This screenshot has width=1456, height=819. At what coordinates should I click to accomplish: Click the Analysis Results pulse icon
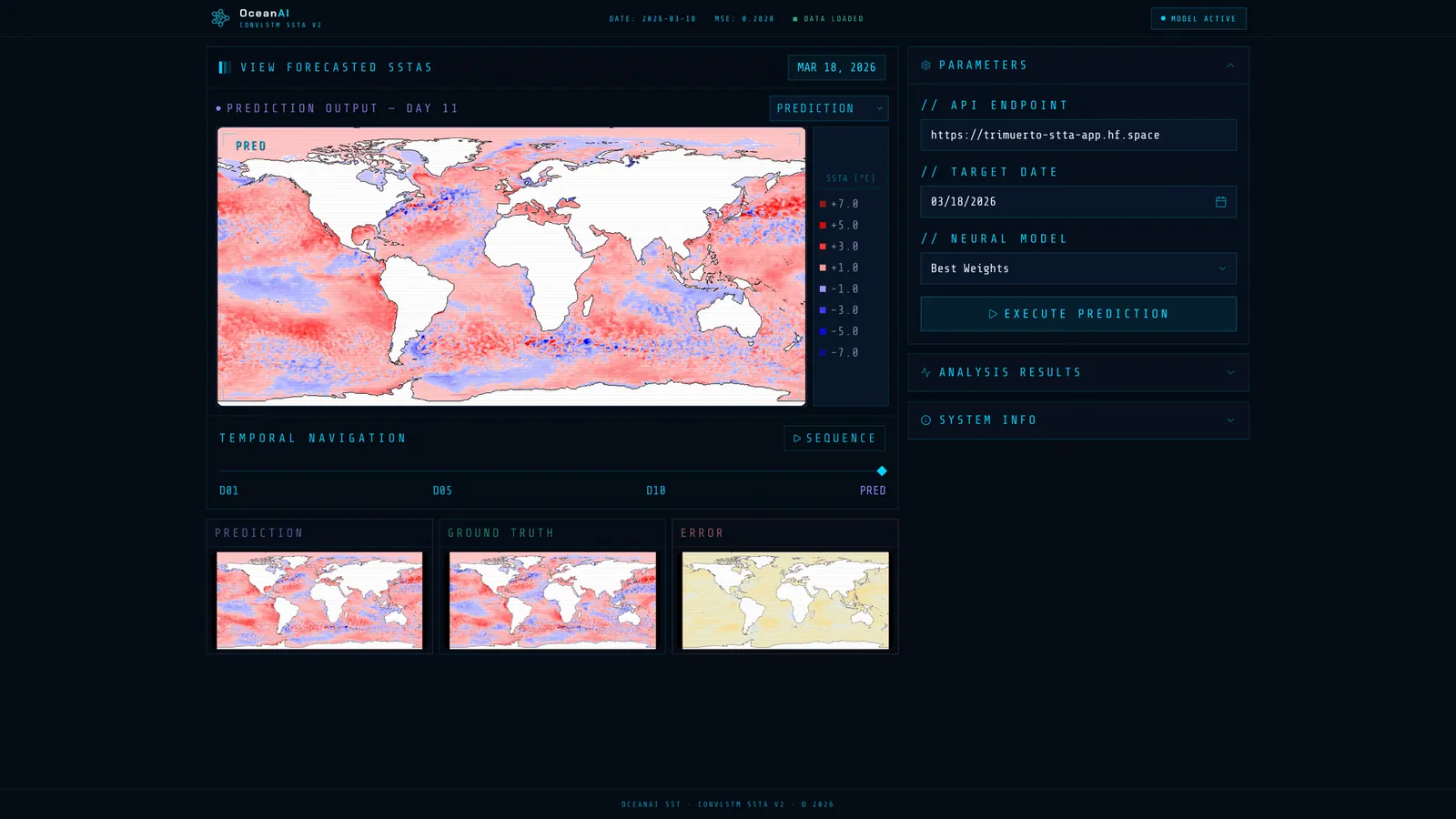coord(925,372)
